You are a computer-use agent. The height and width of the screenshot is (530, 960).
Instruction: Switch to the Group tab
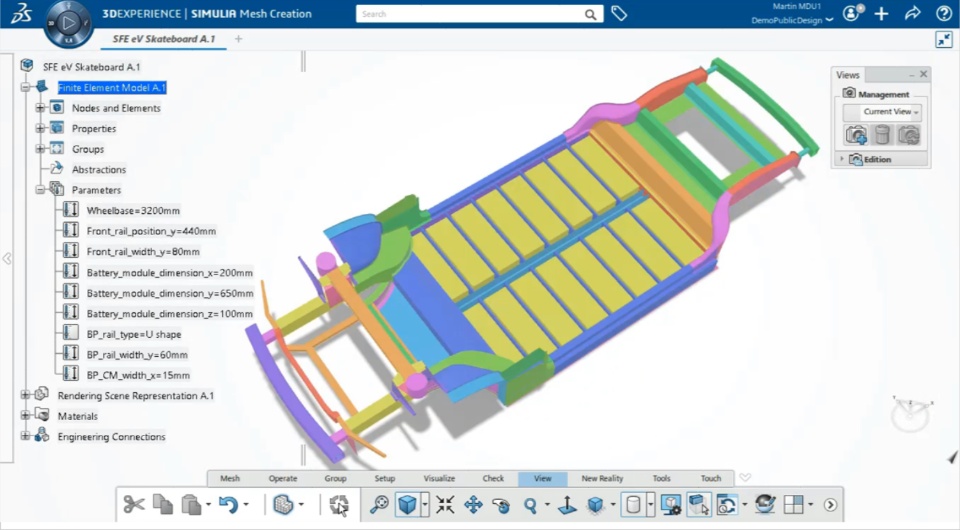pyautogui.click(x=336, y=479)
